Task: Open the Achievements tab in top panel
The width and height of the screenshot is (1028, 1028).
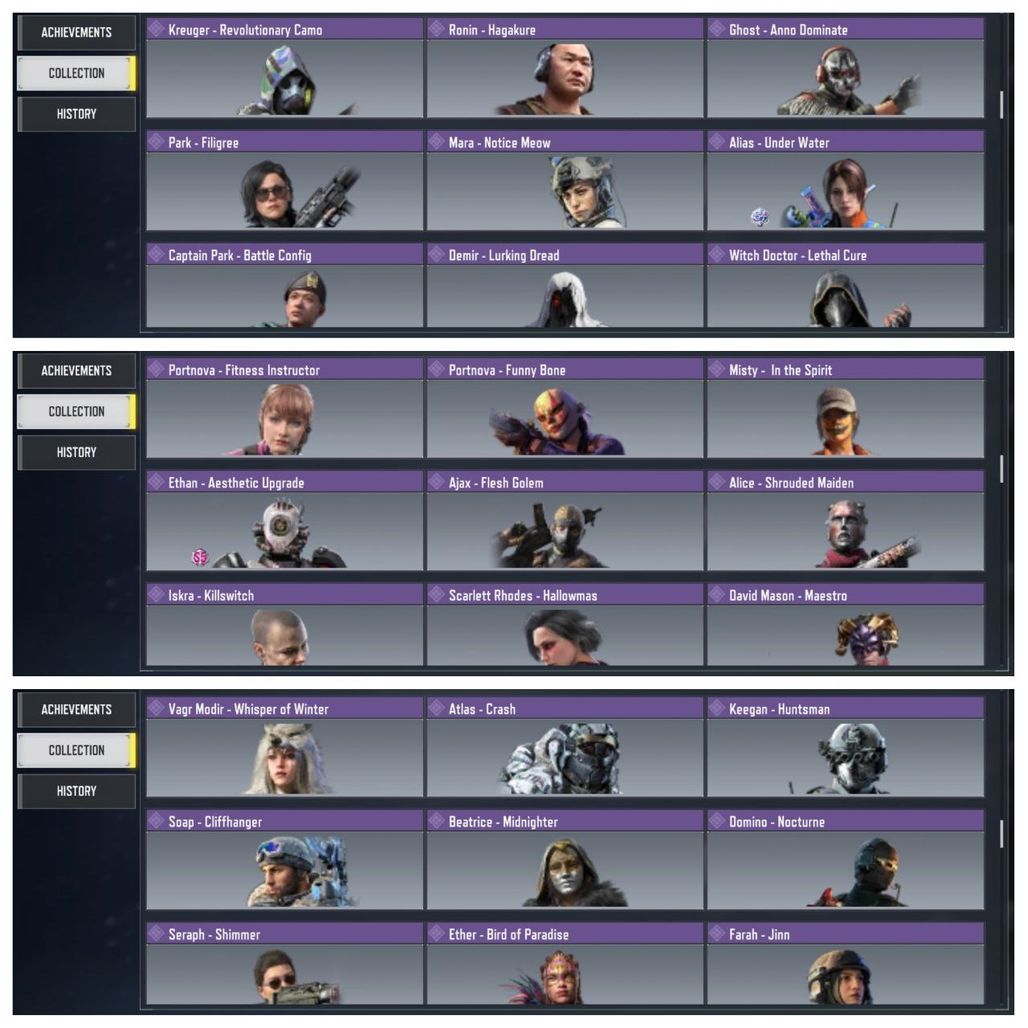Action: [x=76, y=32]
